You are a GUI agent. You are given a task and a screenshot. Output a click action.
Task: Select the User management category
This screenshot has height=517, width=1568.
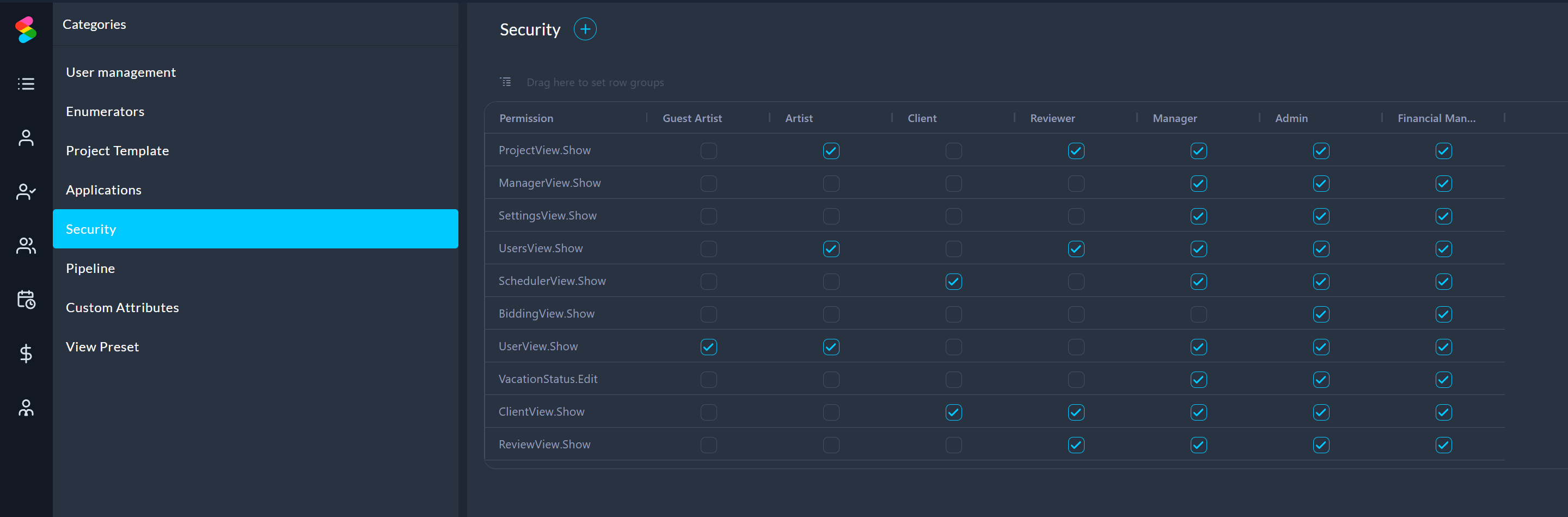tap(120, 72)
